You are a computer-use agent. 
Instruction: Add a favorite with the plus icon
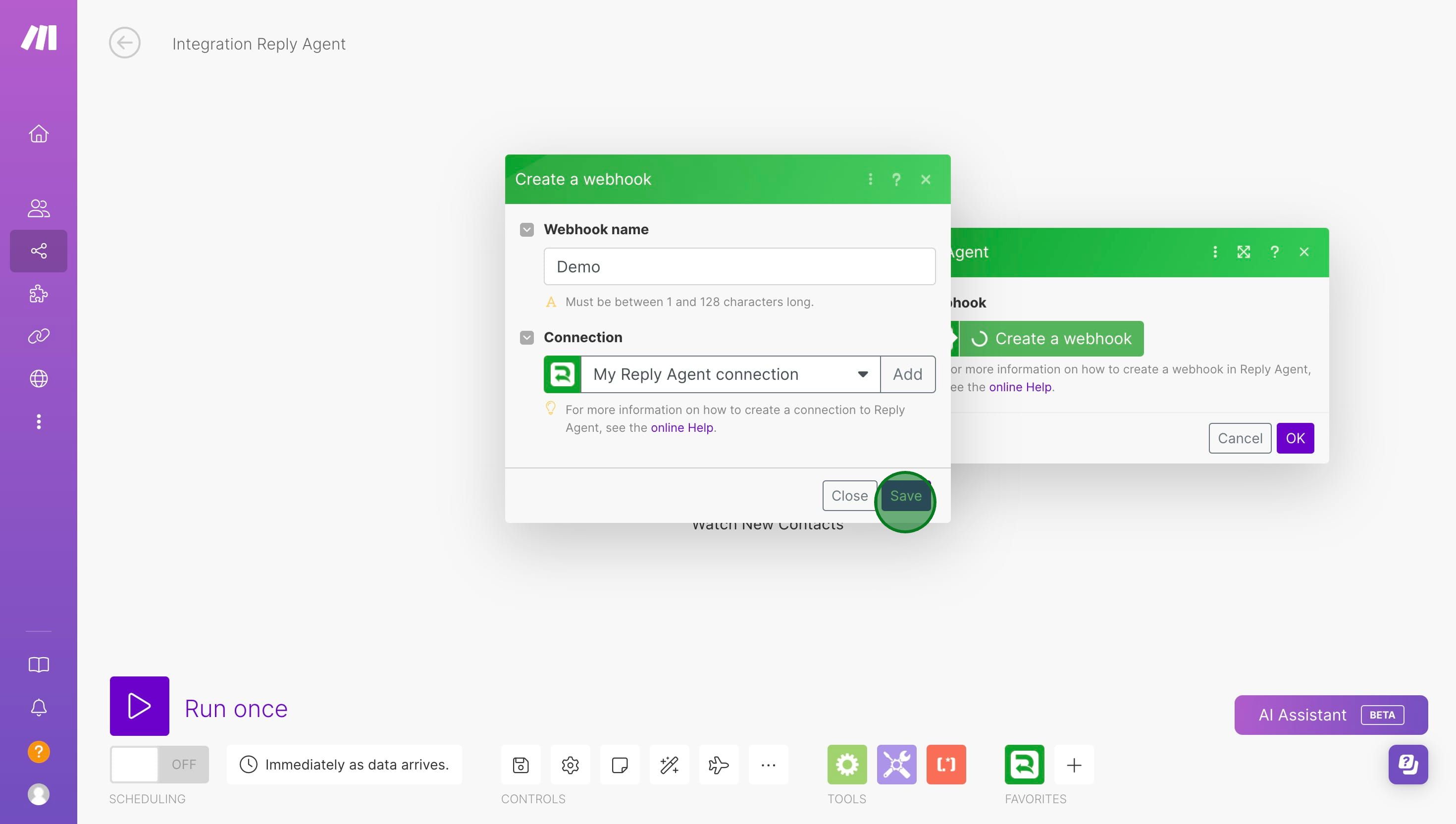pyautogui.click(x=1074, y=765)
